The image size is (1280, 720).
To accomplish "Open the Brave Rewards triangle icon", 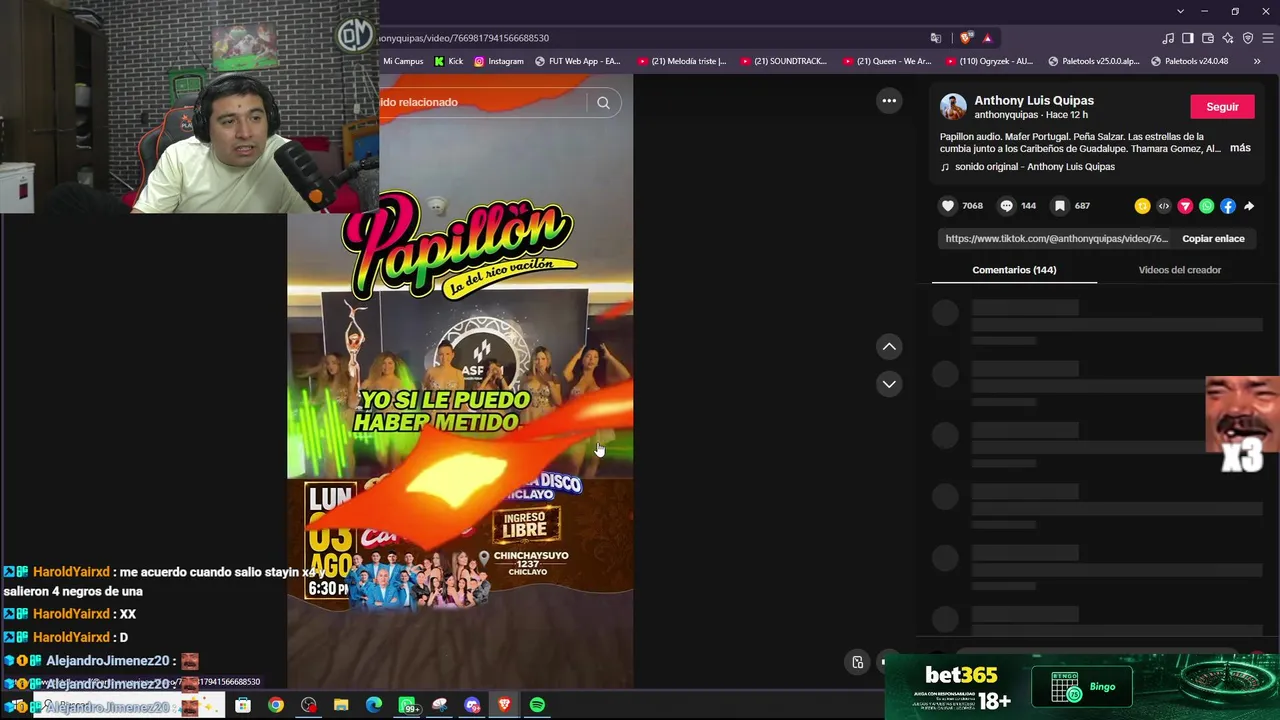I will pos(987,38).
